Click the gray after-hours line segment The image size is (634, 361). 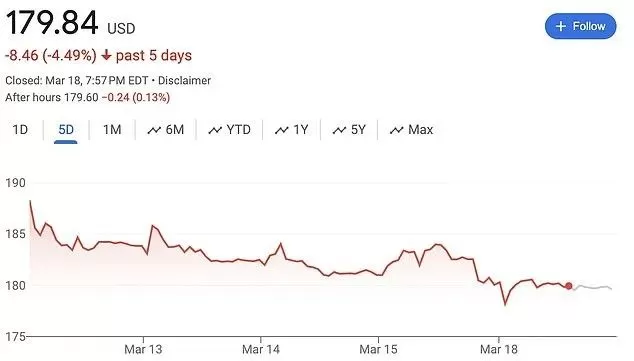click(593, 287)
